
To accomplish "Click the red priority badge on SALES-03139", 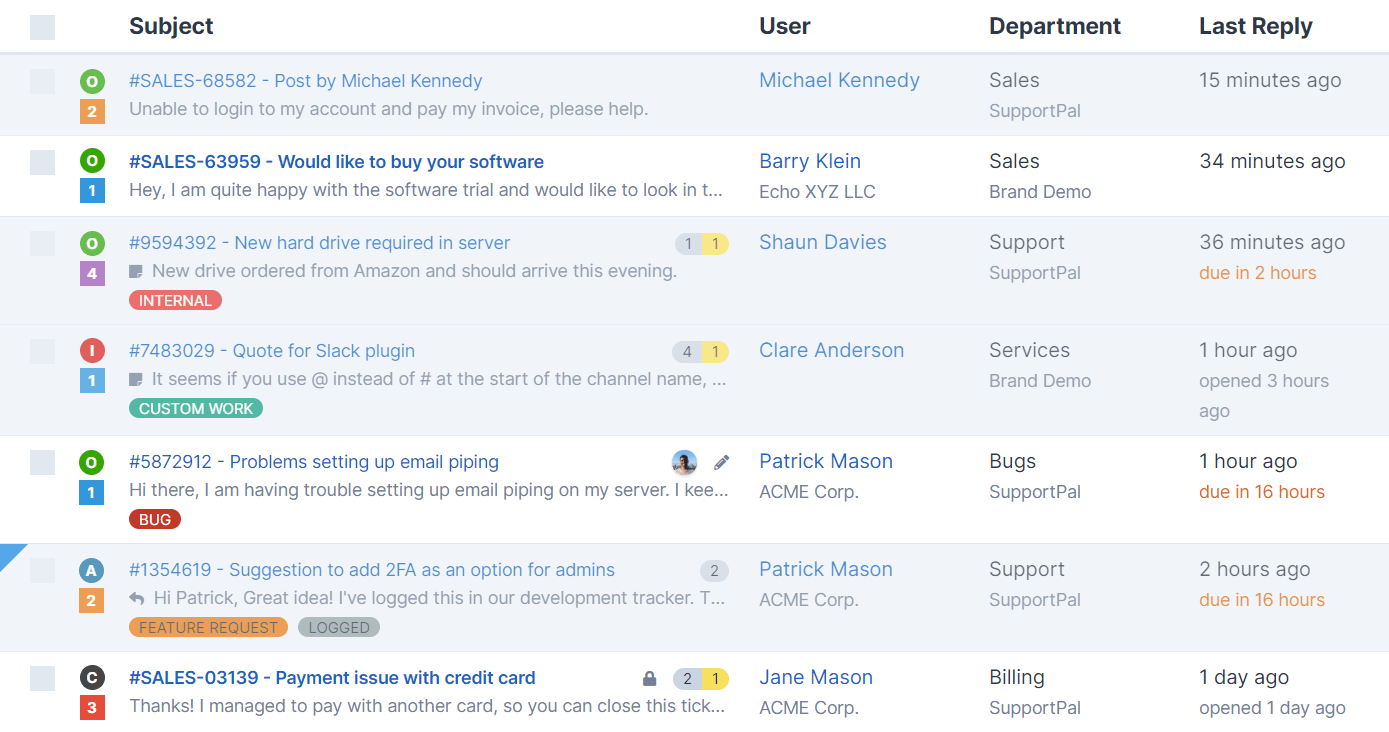I will pyautogui.click(x=93, y=707).
